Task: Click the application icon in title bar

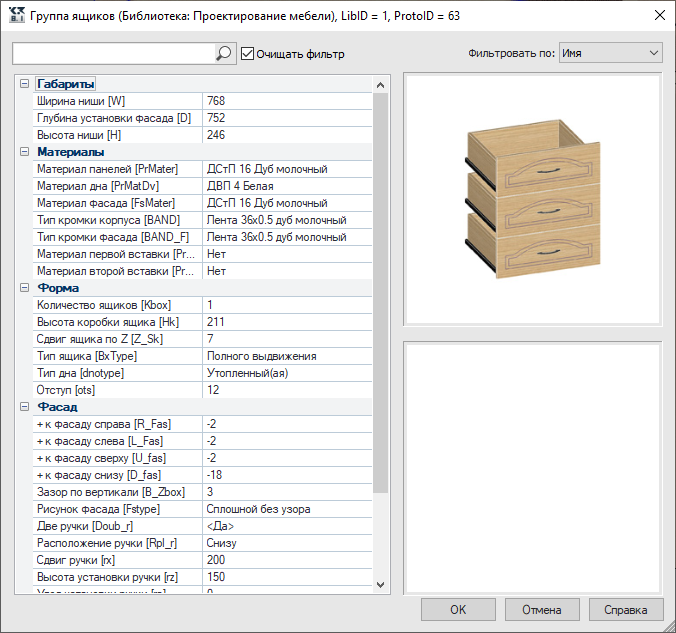Action: coord(16,16)
